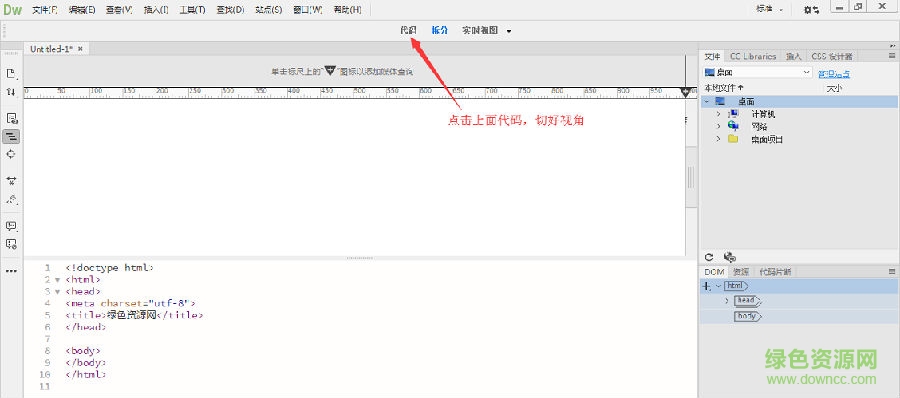The height and width of the screenshot is (398, 900).
Task: Click the open documents icon in left toolbar
Action: click(x=11, y=74)
